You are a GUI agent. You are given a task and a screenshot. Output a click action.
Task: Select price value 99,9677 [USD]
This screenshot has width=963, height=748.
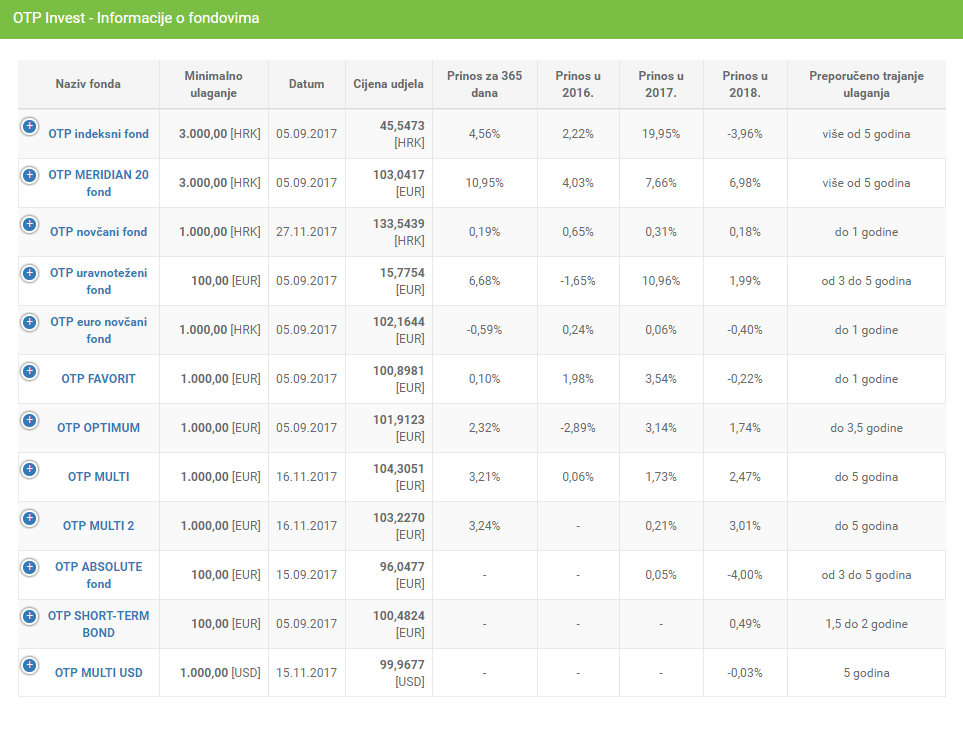click(402, 673)
